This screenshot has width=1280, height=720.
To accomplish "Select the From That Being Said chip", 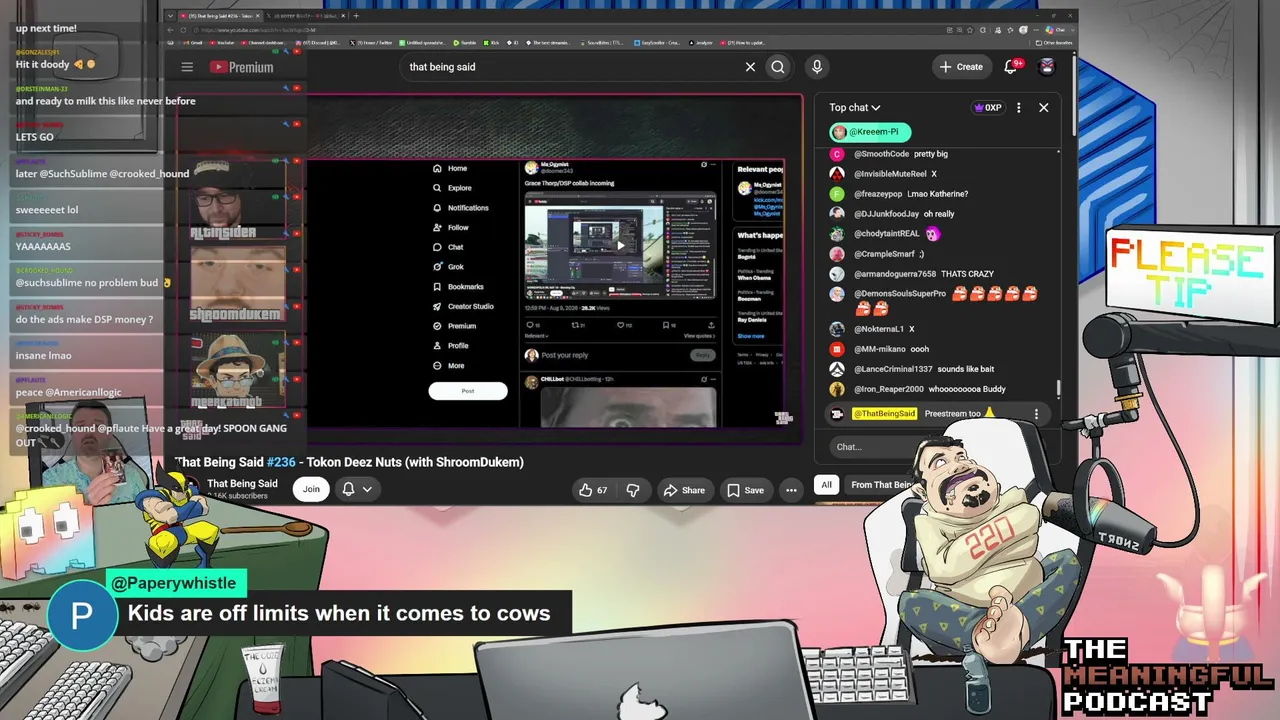I will [880, 485].
